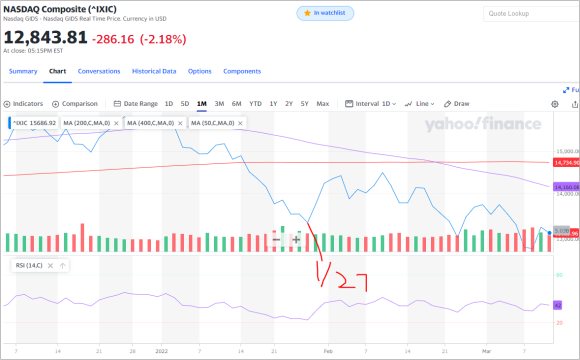Switch to the 5Y range
This screenshot has width=580, height=360.
tap(304, 104)
